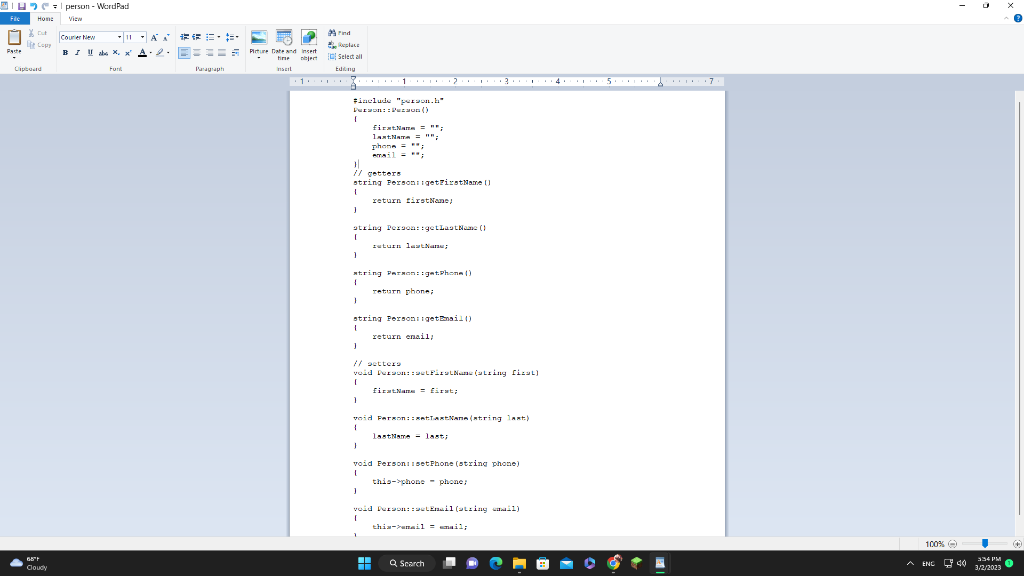Click the Replace icon in Editing group
The image size is (1024, 576).
tap(340, 44)
